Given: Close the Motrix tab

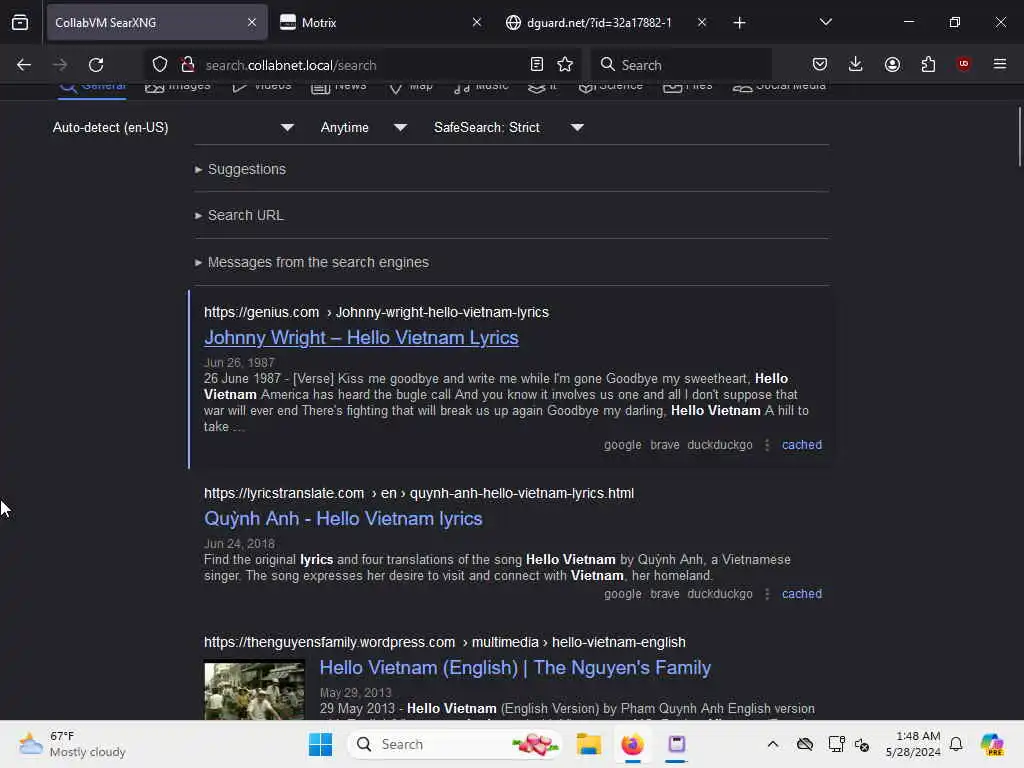Looking at the screenshot, I should tap(477, 22).
